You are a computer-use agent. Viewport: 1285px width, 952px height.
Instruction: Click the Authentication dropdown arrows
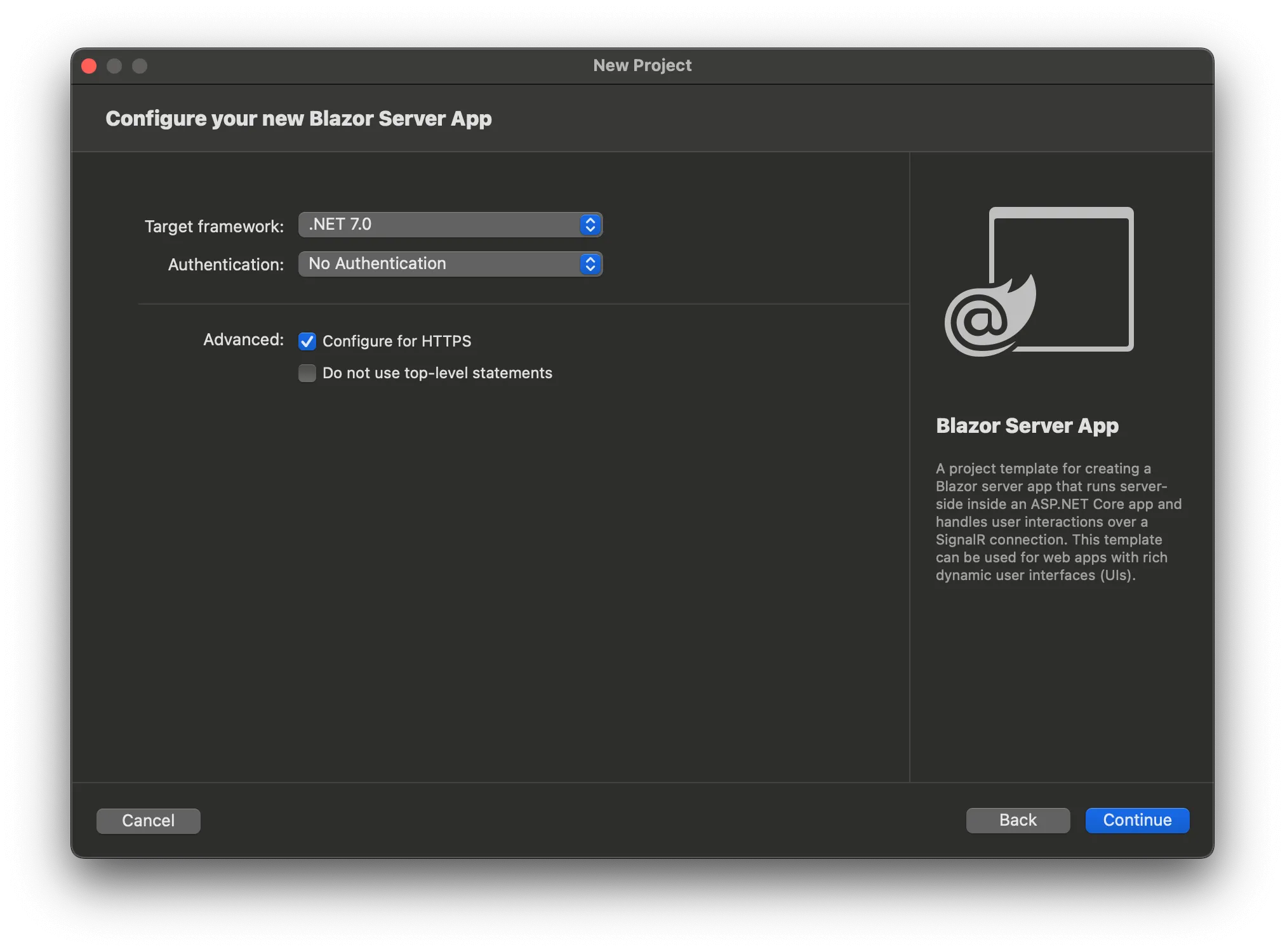click(590, 264)
